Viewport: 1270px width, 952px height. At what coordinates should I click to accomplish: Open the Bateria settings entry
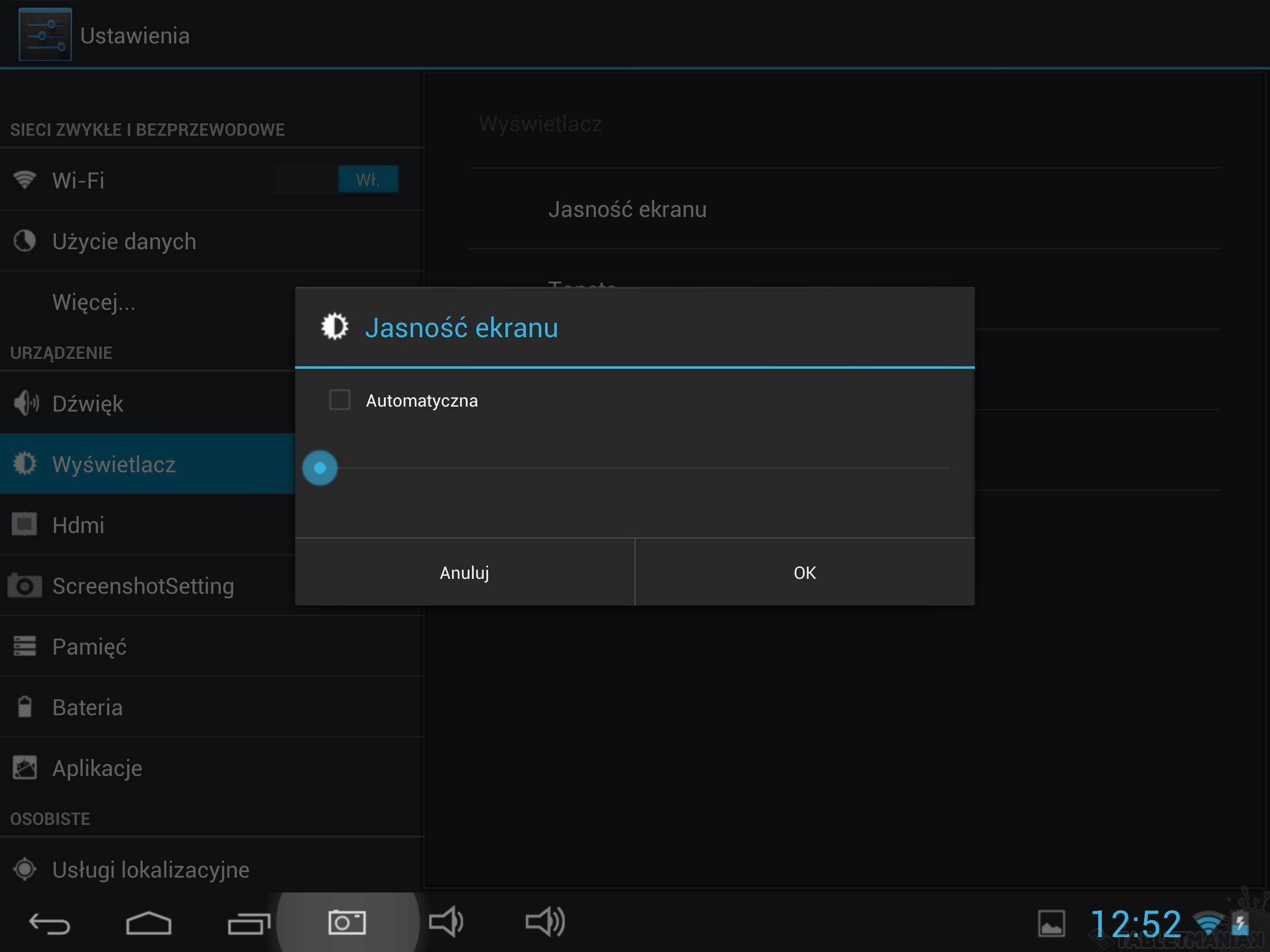[87, 707]
